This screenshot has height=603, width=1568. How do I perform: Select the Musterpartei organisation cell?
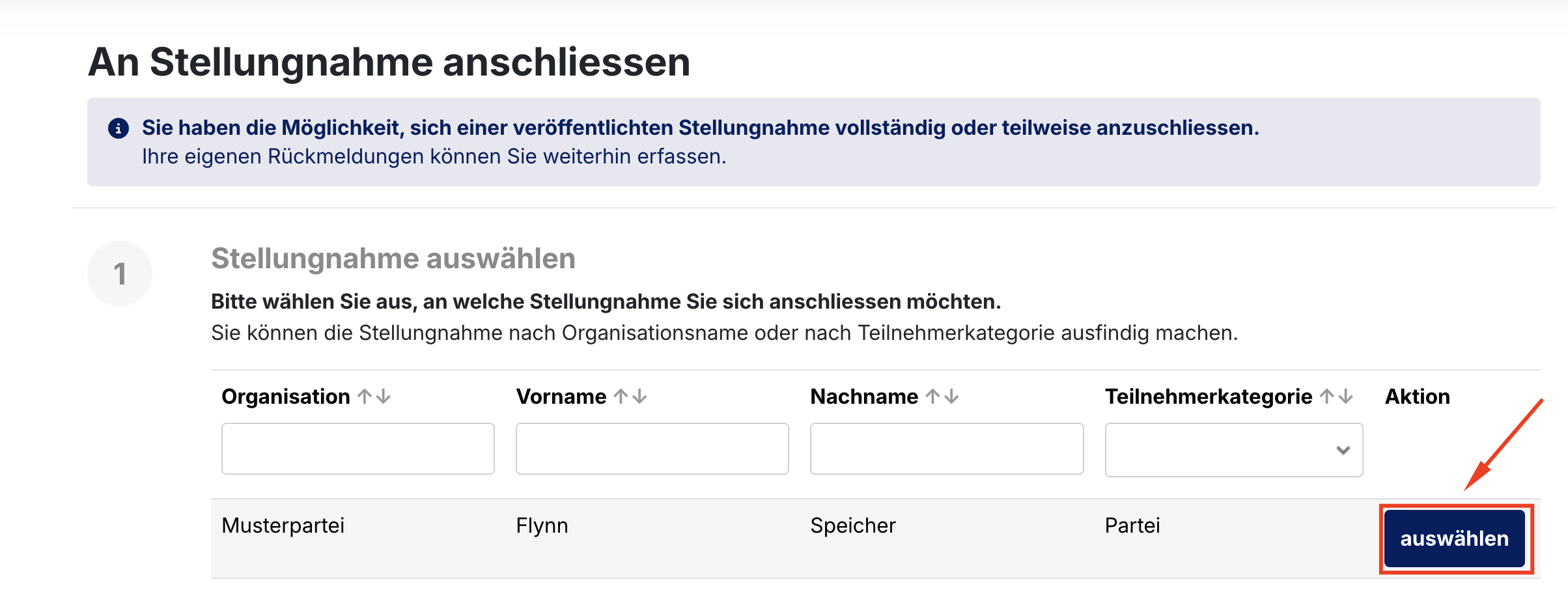click(x=283, y=526)
